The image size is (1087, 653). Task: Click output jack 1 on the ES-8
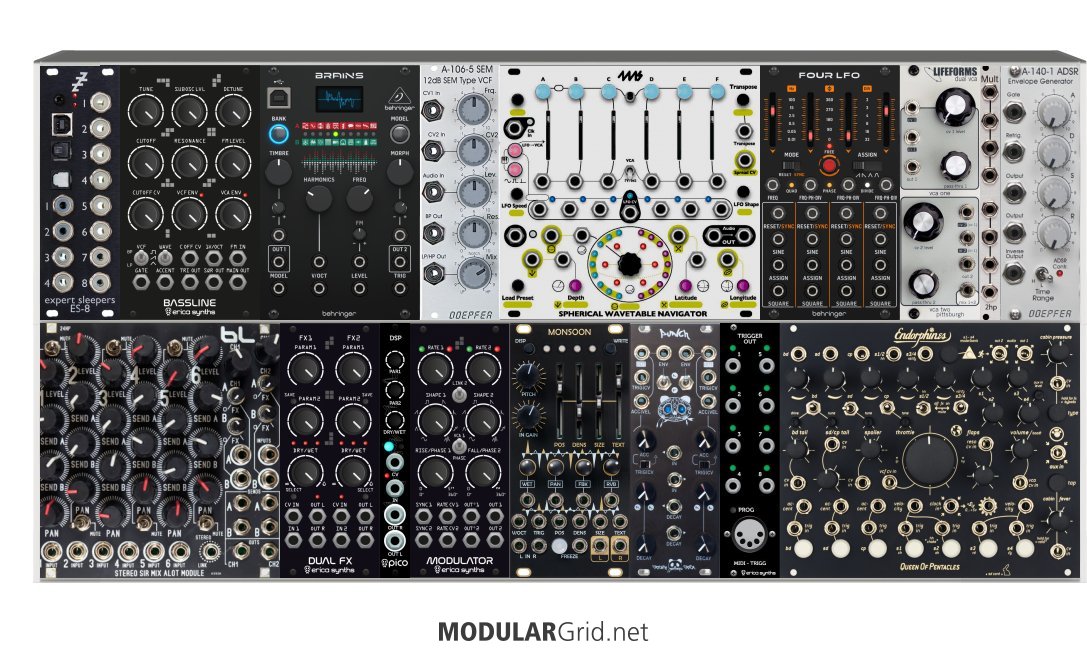pyautogui.click(x=101, y=102)
